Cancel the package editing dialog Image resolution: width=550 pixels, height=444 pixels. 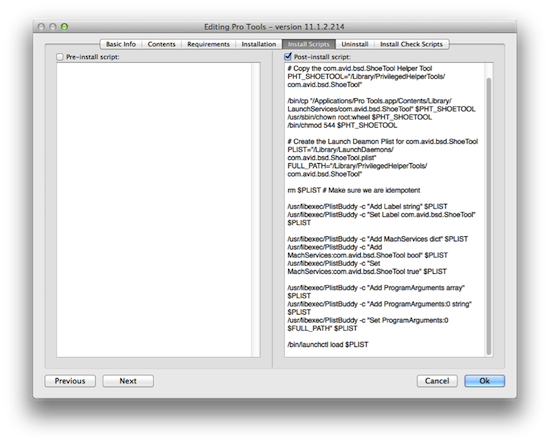(437, 381)
